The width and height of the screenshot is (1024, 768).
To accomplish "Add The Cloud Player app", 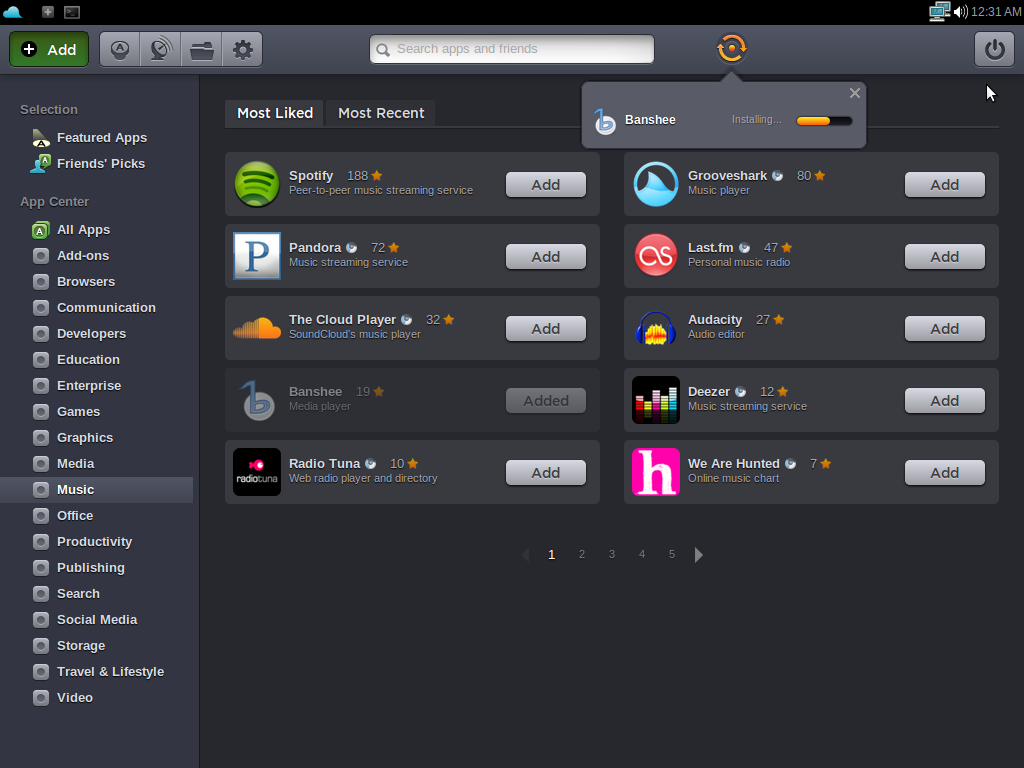I will (x=545, y=328).
